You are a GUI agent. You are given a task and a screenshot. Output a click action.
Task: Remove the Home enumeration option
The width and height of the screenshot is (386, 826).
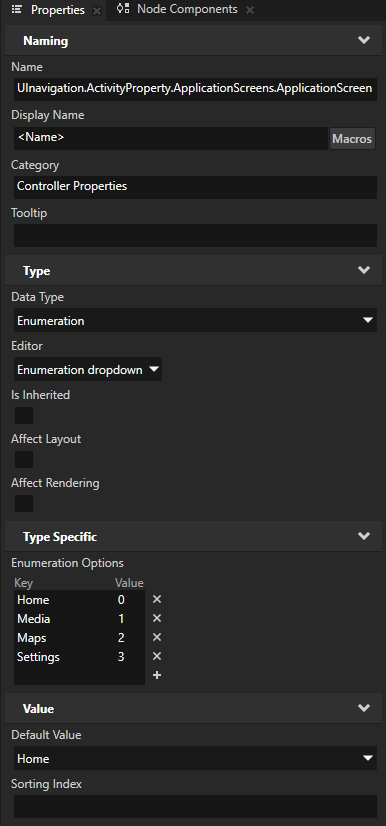pyautogui.click(x=156, y=599)
